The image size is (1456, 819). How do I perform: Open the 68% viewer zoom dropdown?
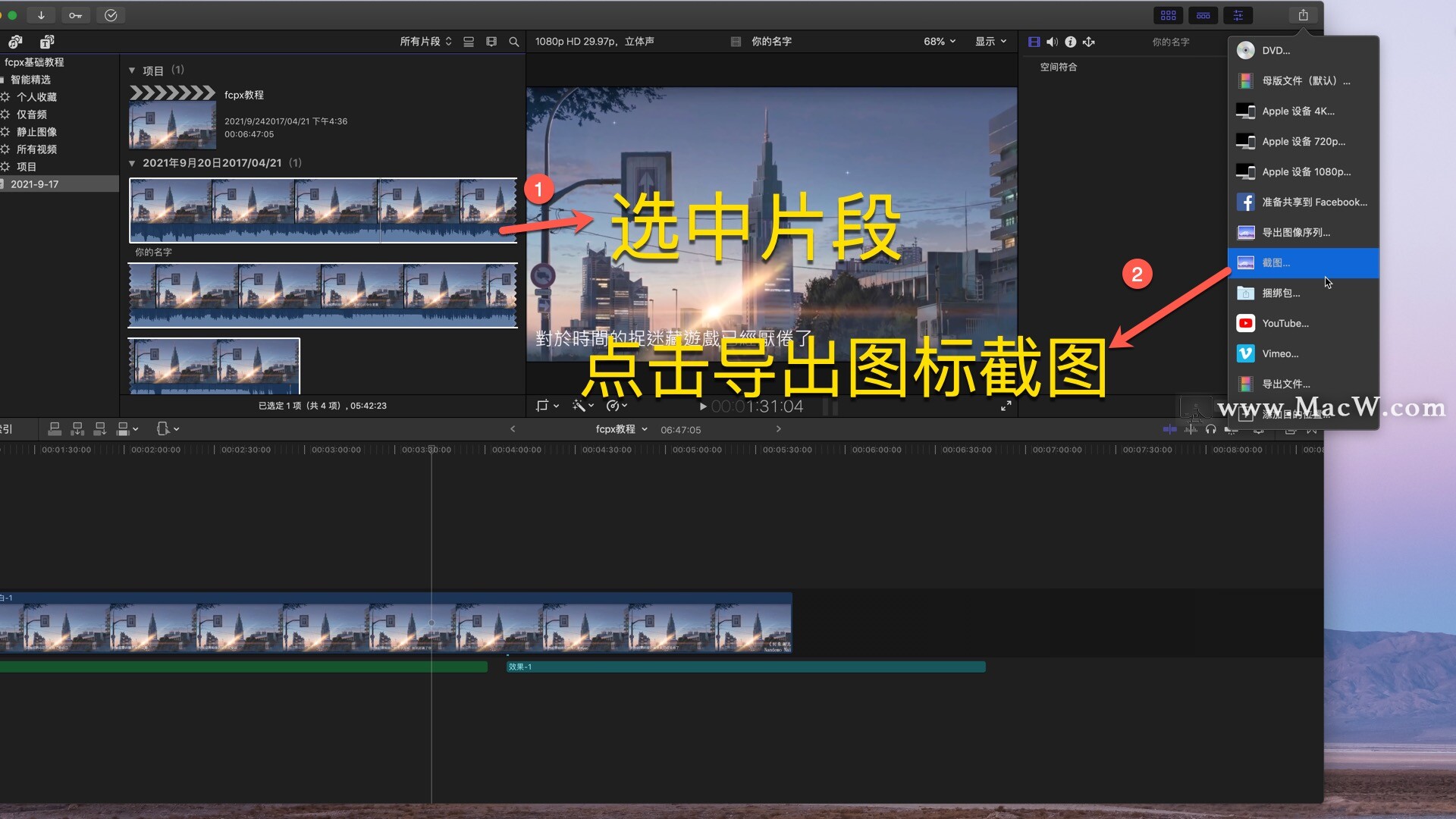tap(940, 42)
